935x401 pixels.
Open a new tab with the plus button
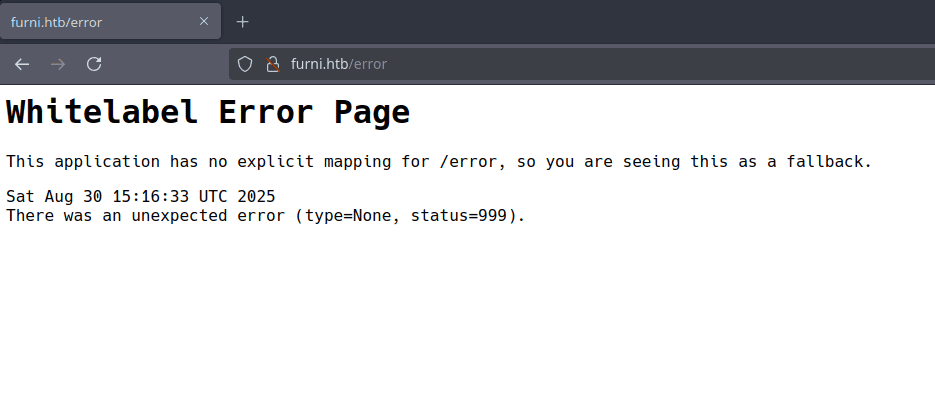[x=242, y=22]
